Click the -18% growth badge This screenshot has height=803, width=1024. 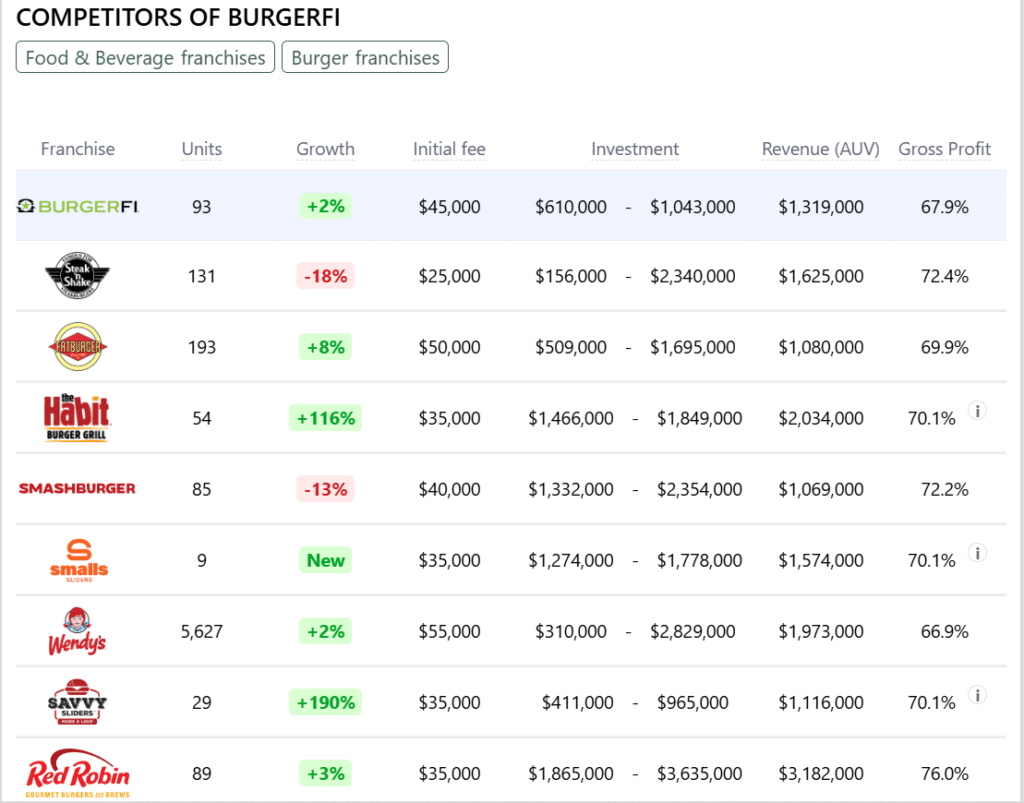click(x=325, y=276)
